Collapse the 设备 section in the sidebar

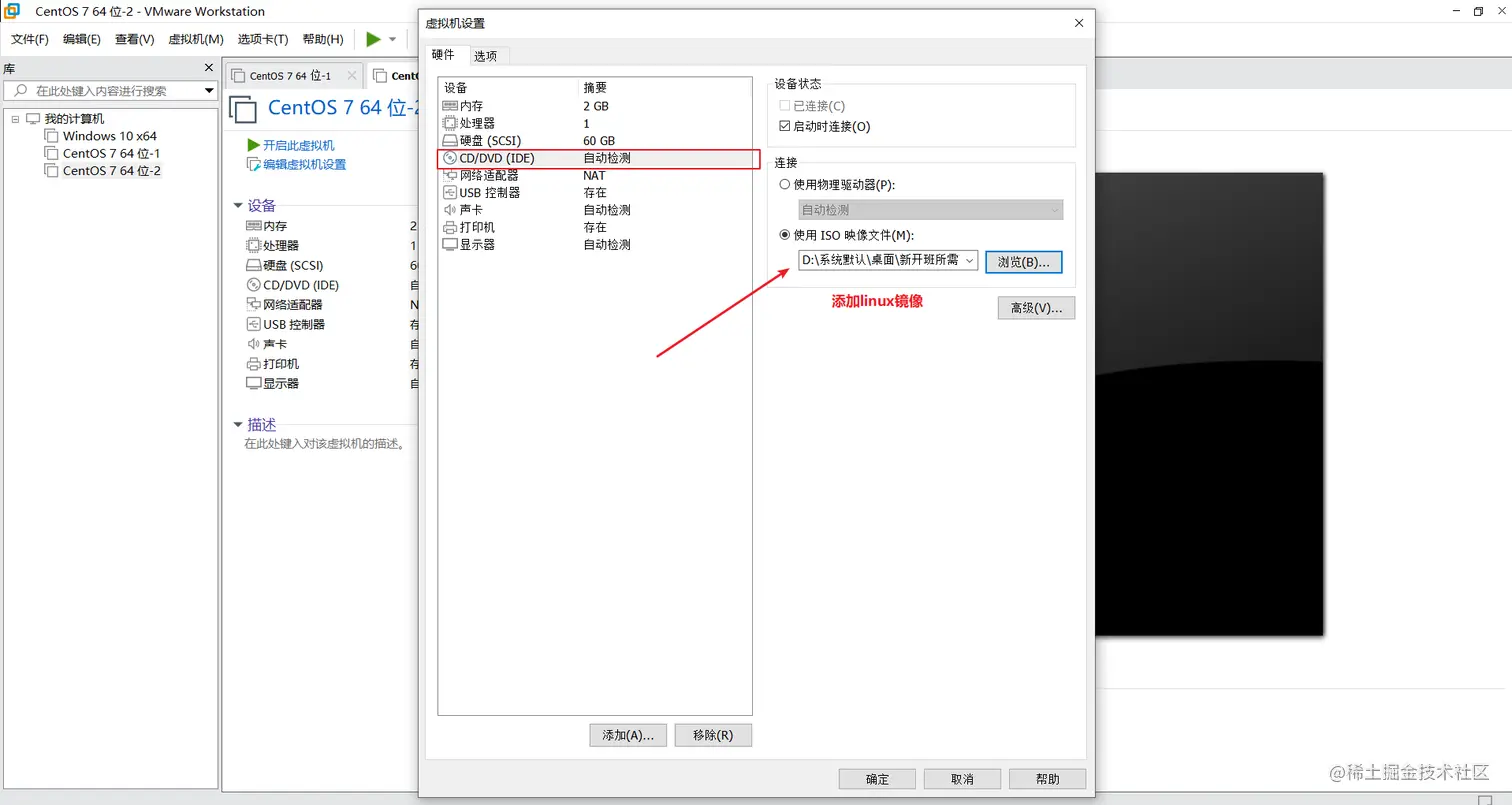(238, 205)
